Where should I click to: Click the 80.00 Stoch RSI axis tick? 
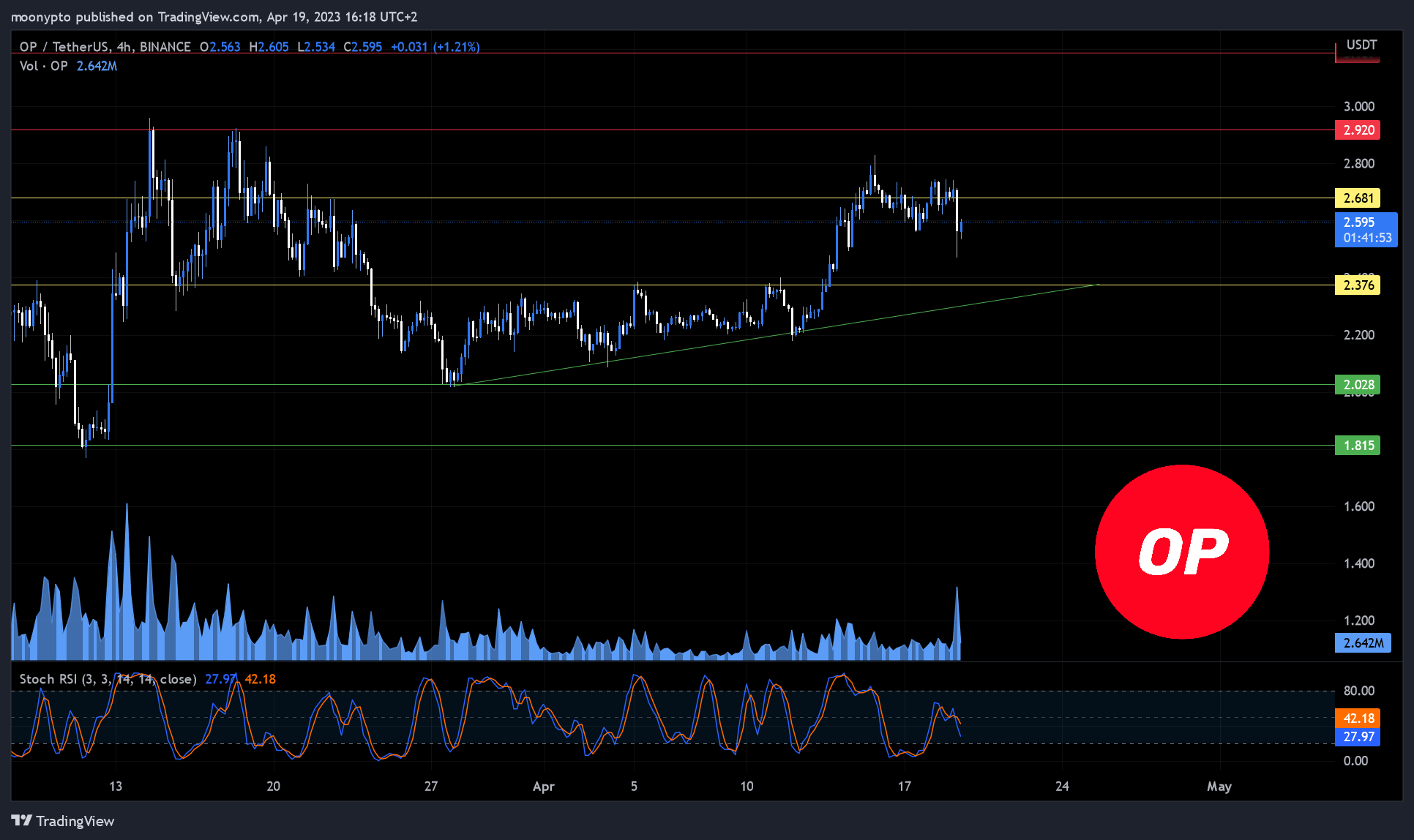(1359, 691)
